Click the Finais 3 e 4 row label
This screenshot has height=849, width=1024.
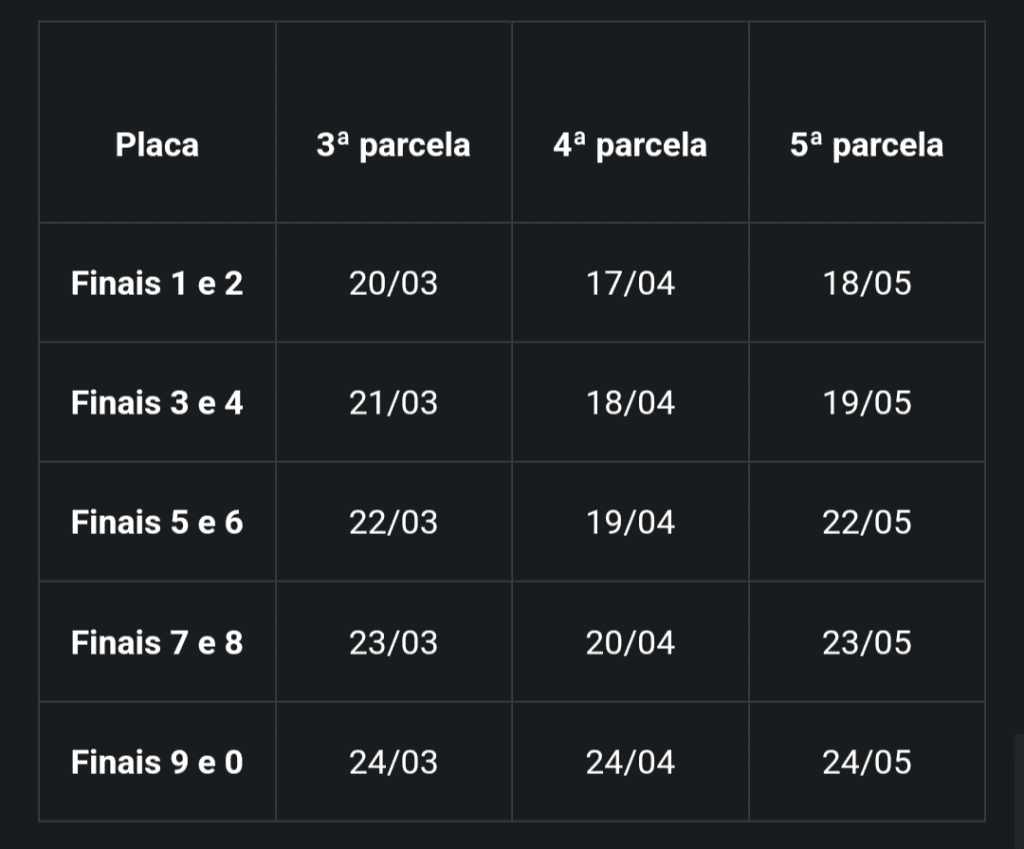(157, 402)
